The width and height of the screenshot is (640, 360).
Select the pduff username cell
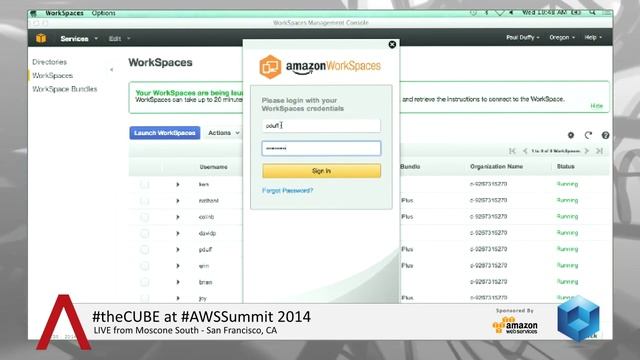[x=205, y=250]
